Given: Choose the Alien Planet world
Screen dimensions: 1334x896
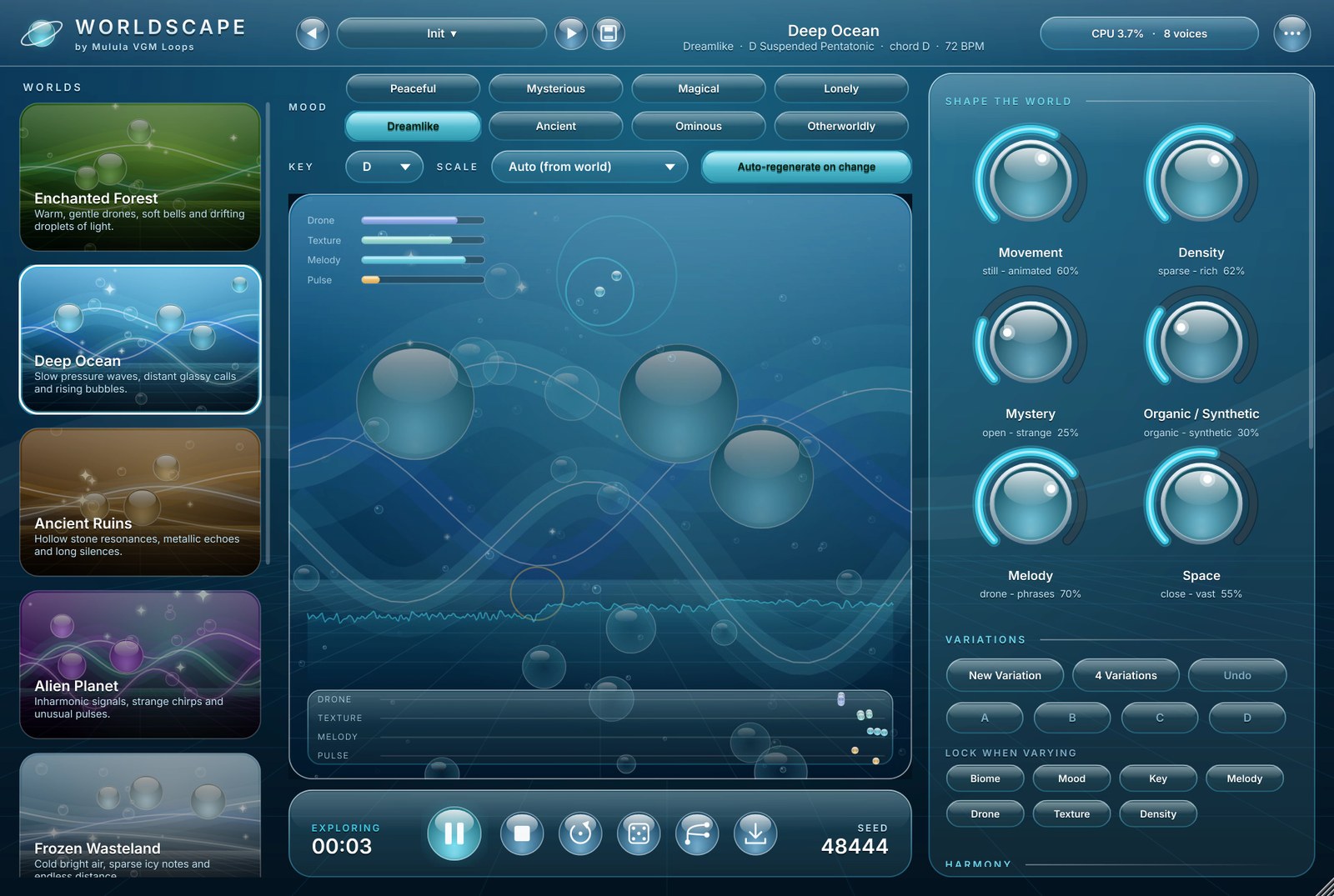Looking at the screenshot, I should click(x=140, y=664).
